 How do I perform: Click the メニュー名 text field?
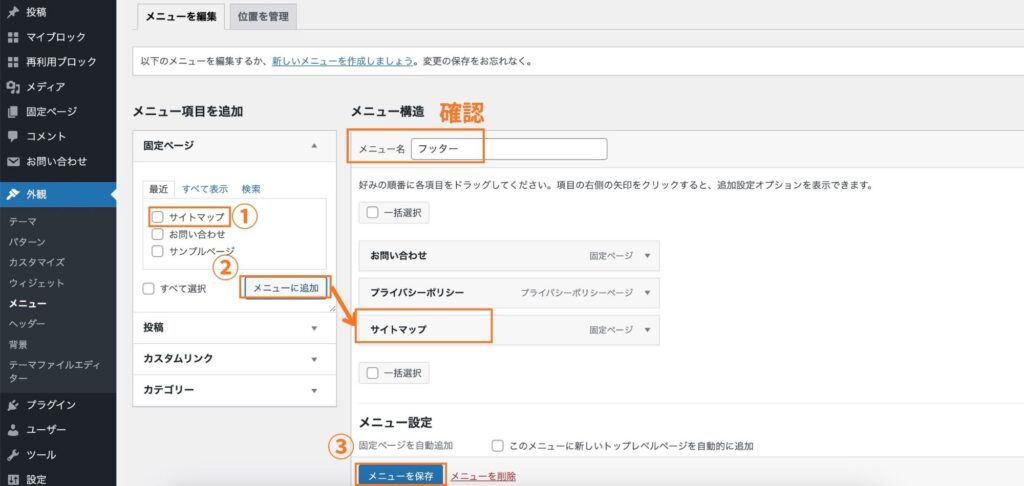point(508,149)
